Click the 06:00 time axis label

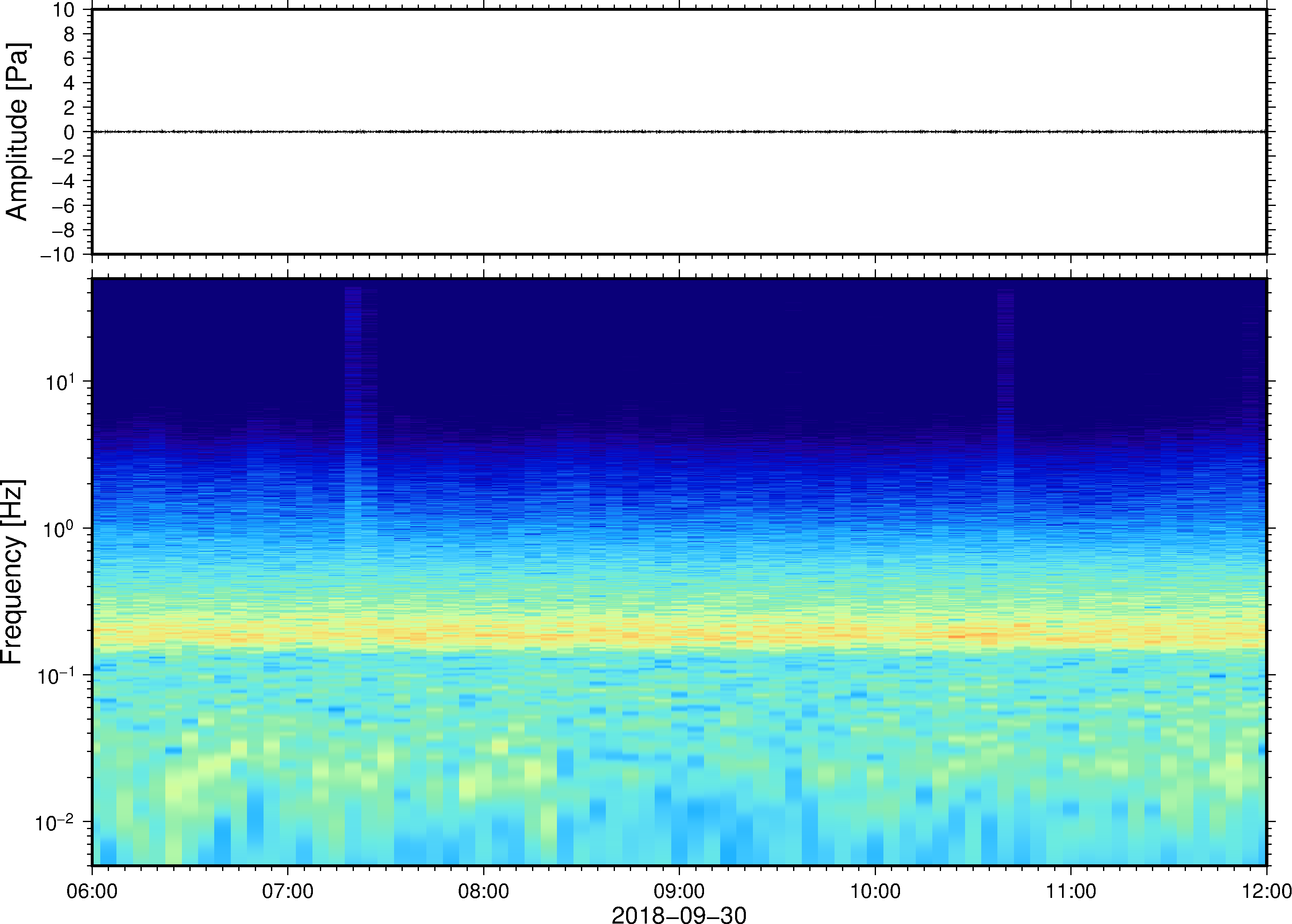(x=92, y=891)
